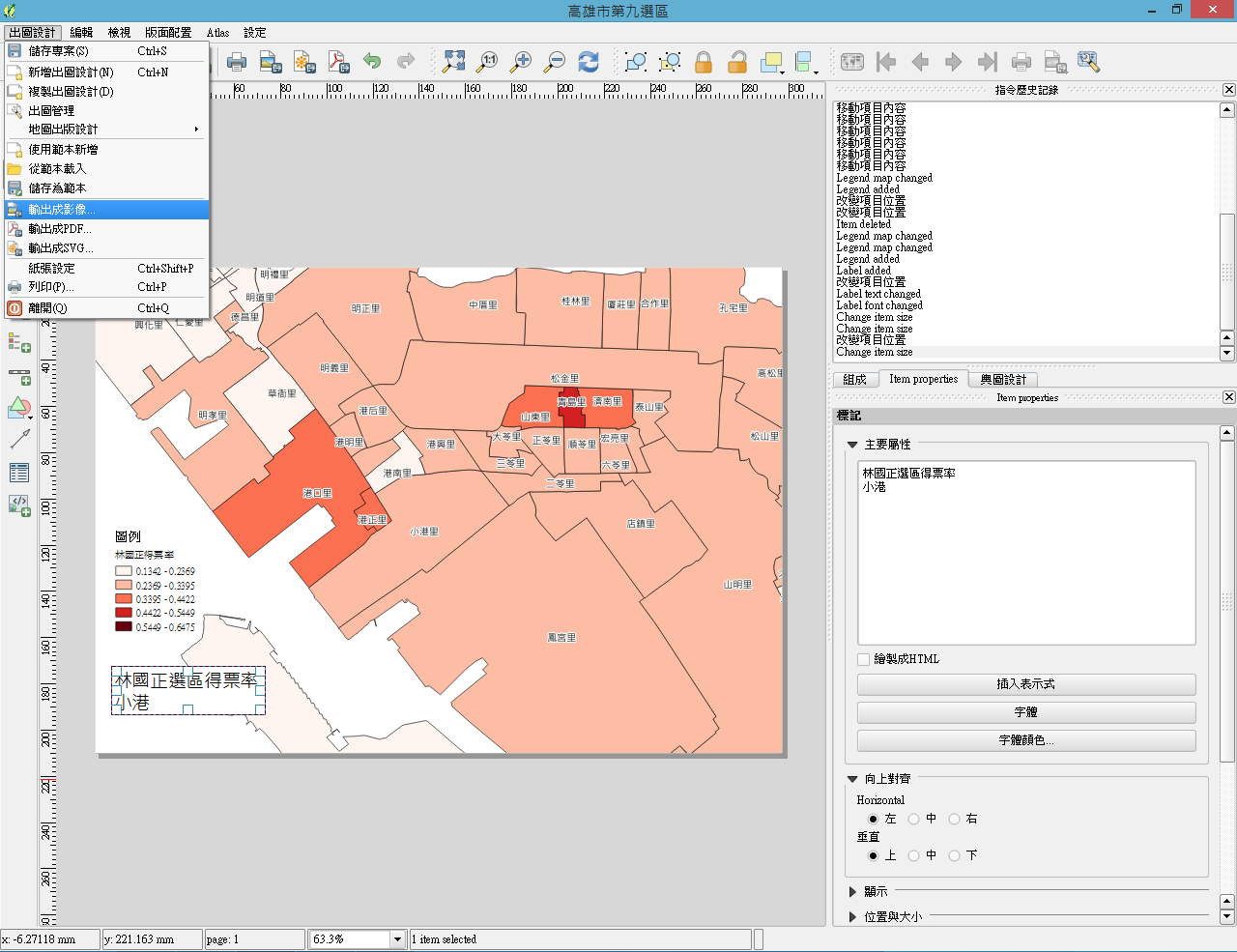Choose 輸出成PDF from the menu
This screenshot has height=952, width=1237.
click(60, 229)
